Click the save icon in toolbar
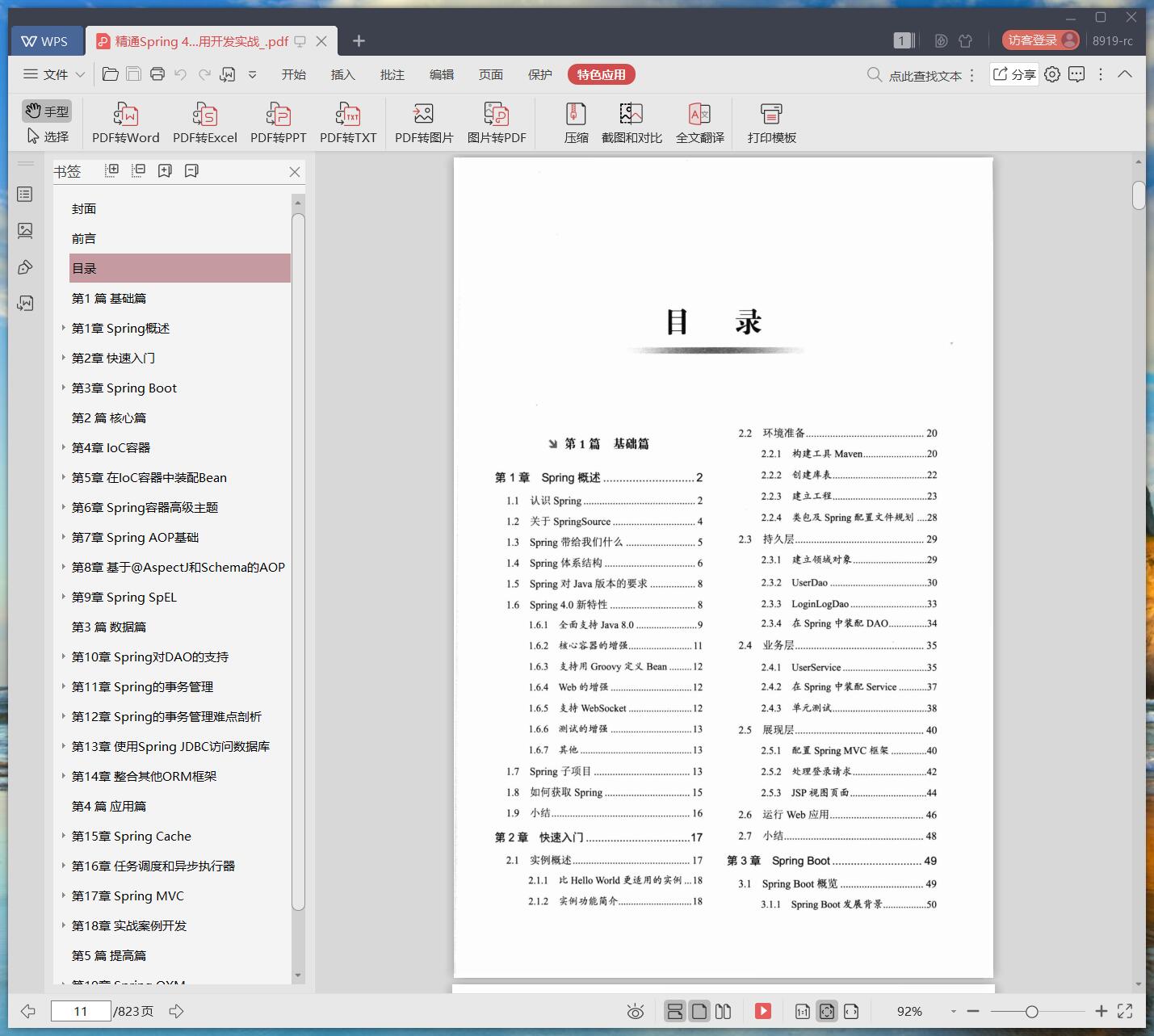This screenshot has width=1154, height=1036. pyautogui.click(x=134, y=74)
